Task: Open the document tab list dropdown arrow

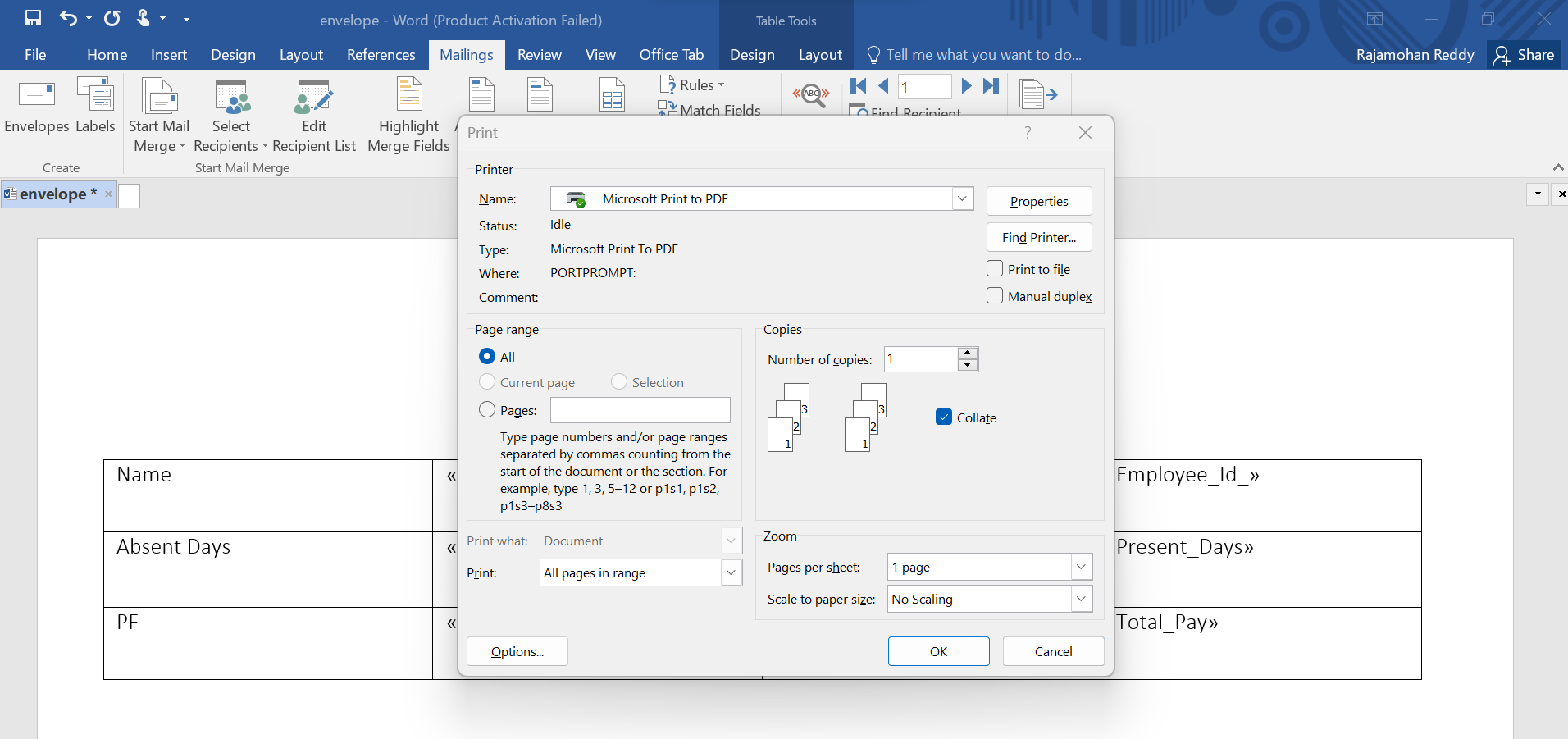Action: 1538,194
